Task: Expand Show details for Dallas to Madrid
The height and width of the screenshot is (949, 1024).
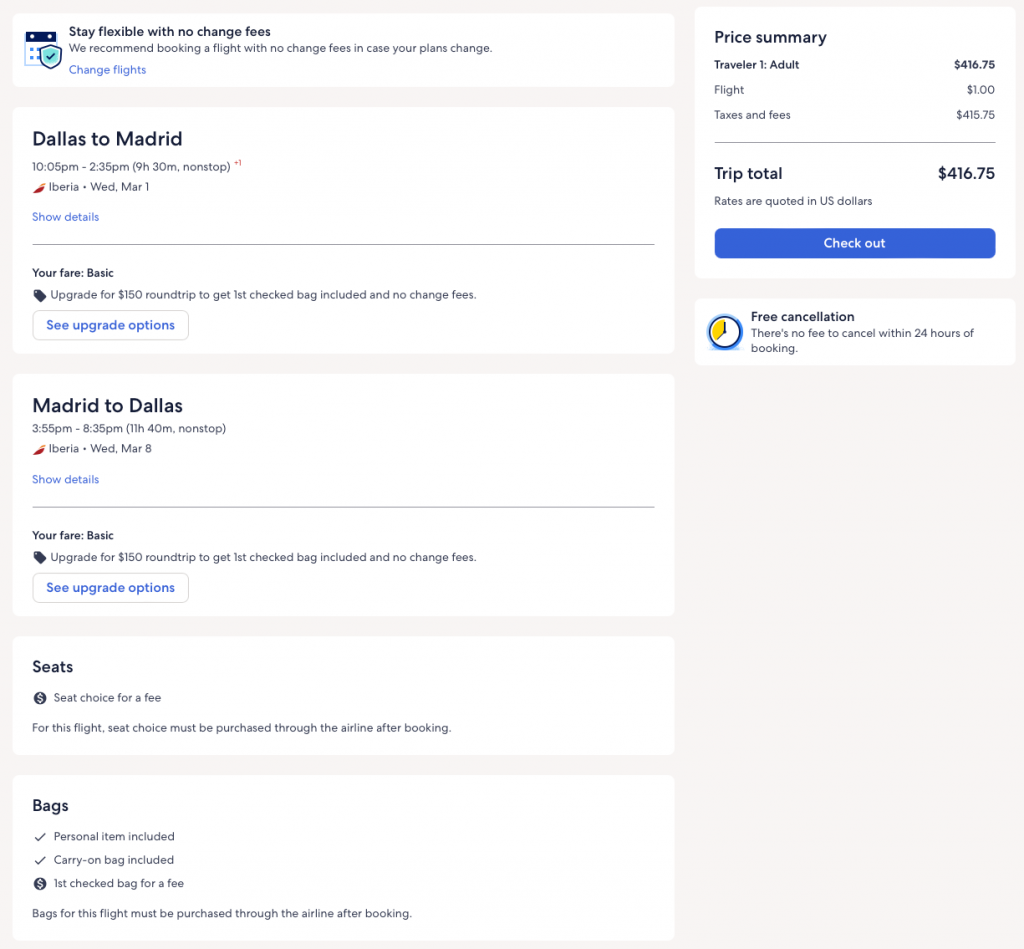Action: 65,217
